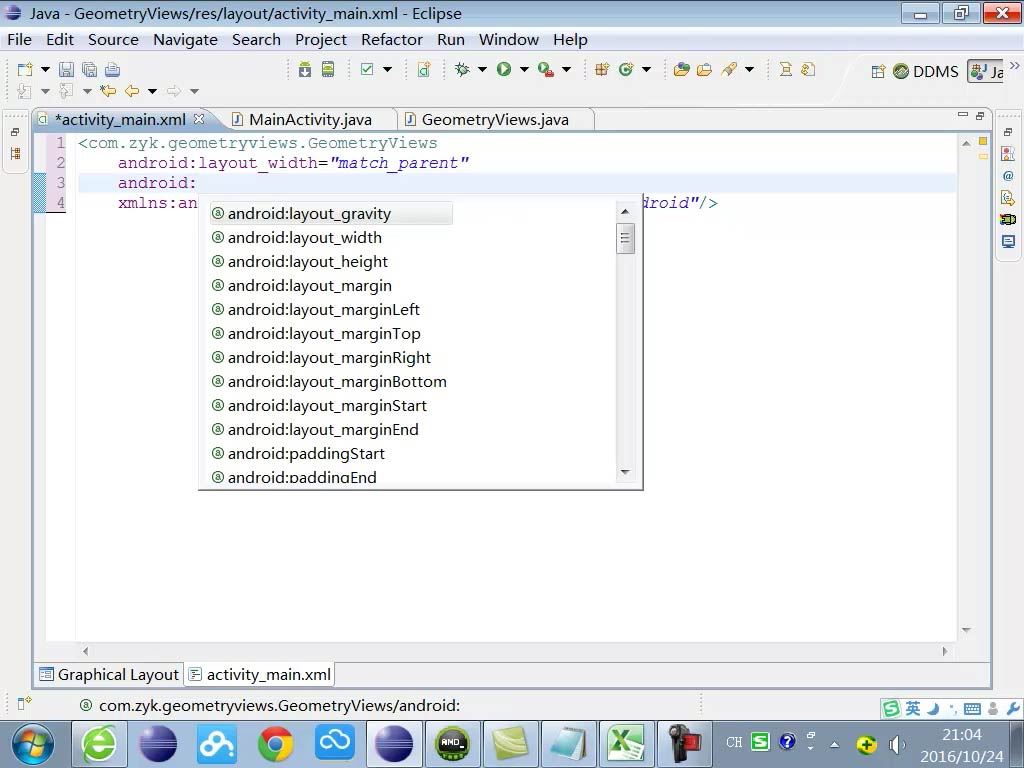Viewport: 1024px width, 768px height.
Task: Switch to the MainActivity.java tab
Action: (x=310, y=120)
